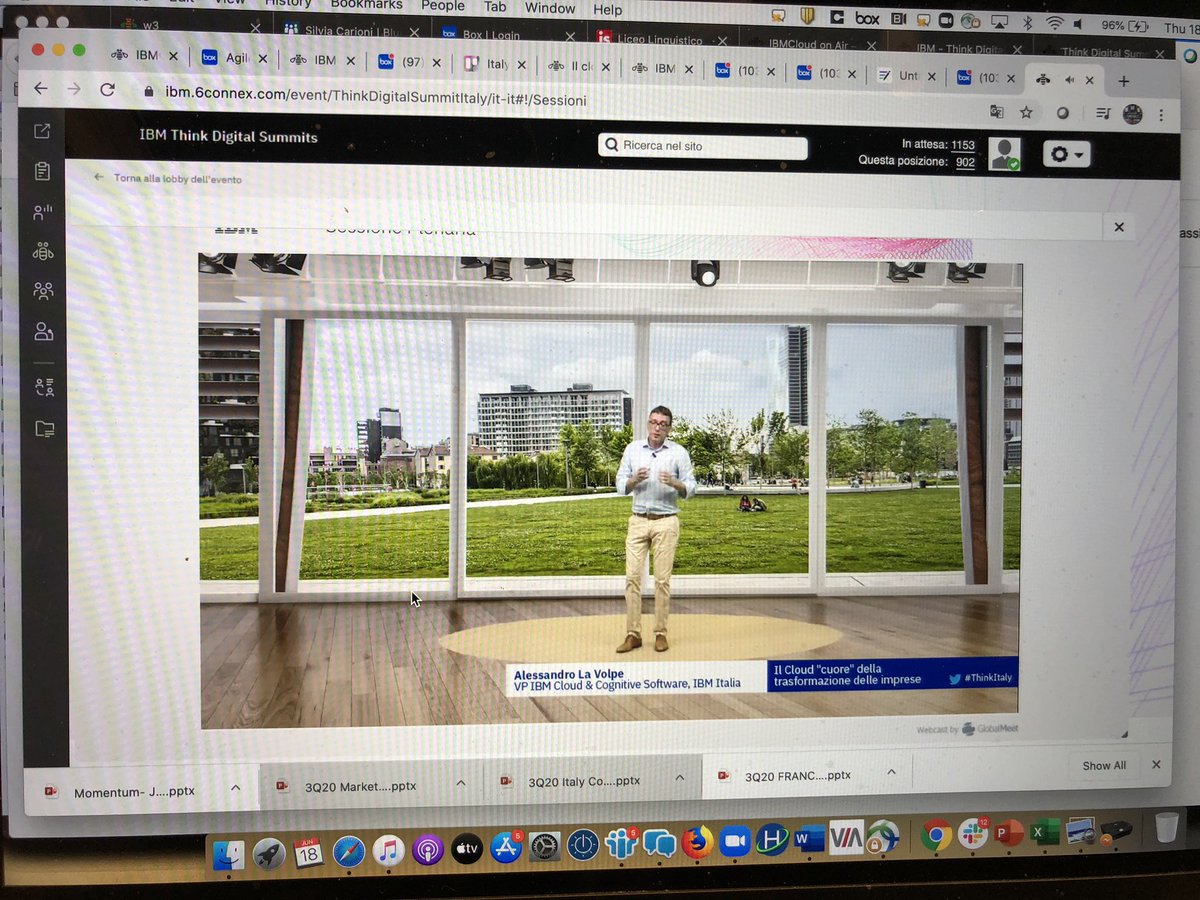Open settings gear dropdown in event header
The width and height of the screenshot is (1200, 900).
point(1066,154)
